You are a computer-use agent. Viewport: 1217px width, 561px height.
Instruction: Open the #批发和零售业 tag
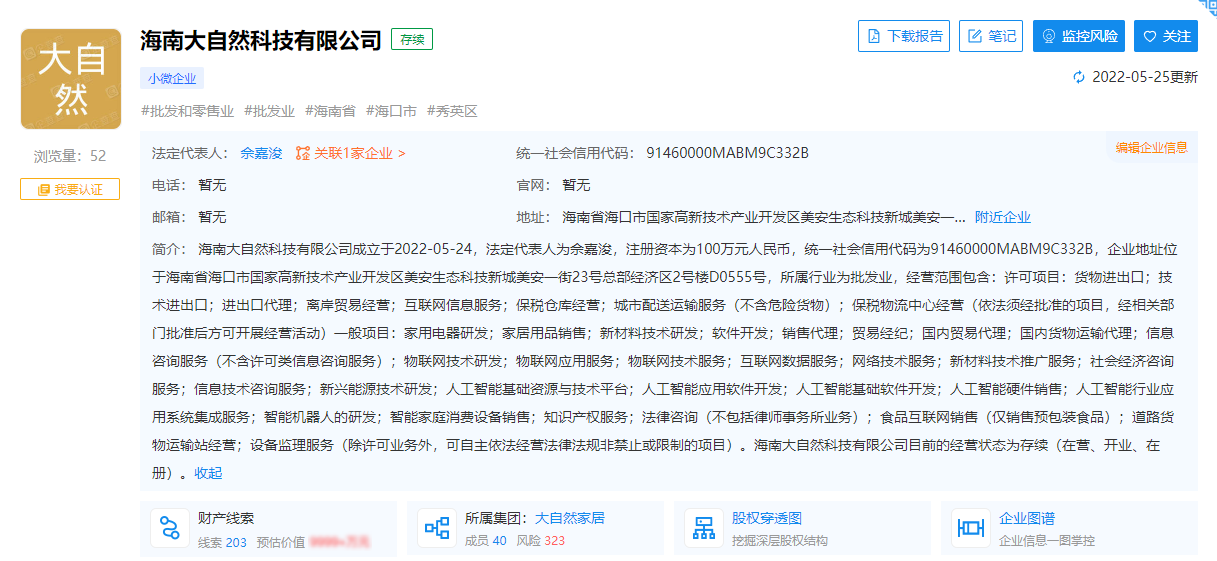188,111
